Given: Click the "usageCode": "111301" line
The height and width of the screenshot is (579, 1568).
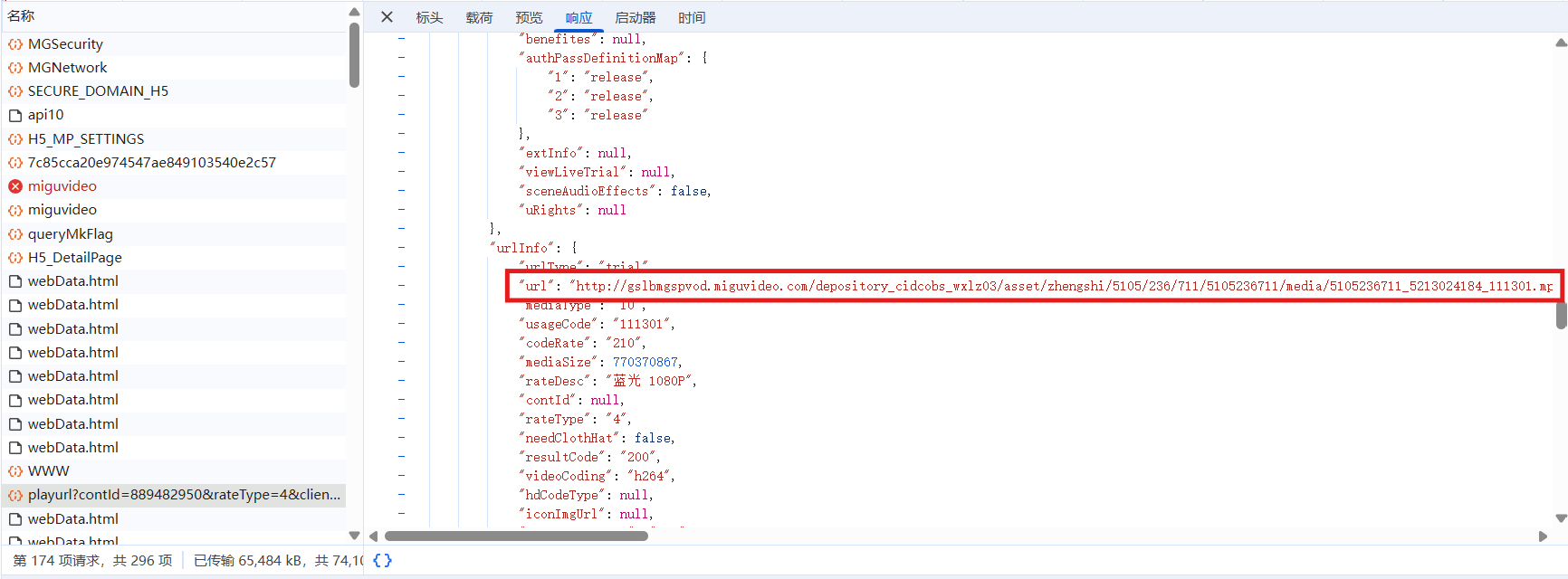Looking at the screenshot, I should pos(597,324).
